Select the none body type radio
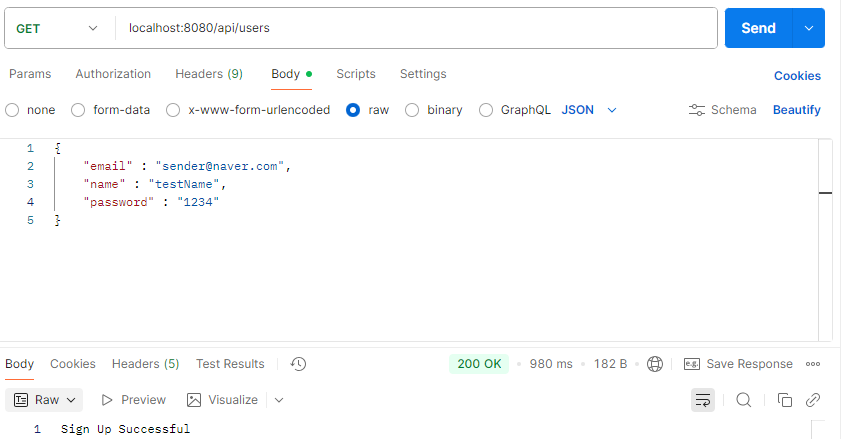The width and height of the screenshot is (854, 439). (x=12, y=110)
